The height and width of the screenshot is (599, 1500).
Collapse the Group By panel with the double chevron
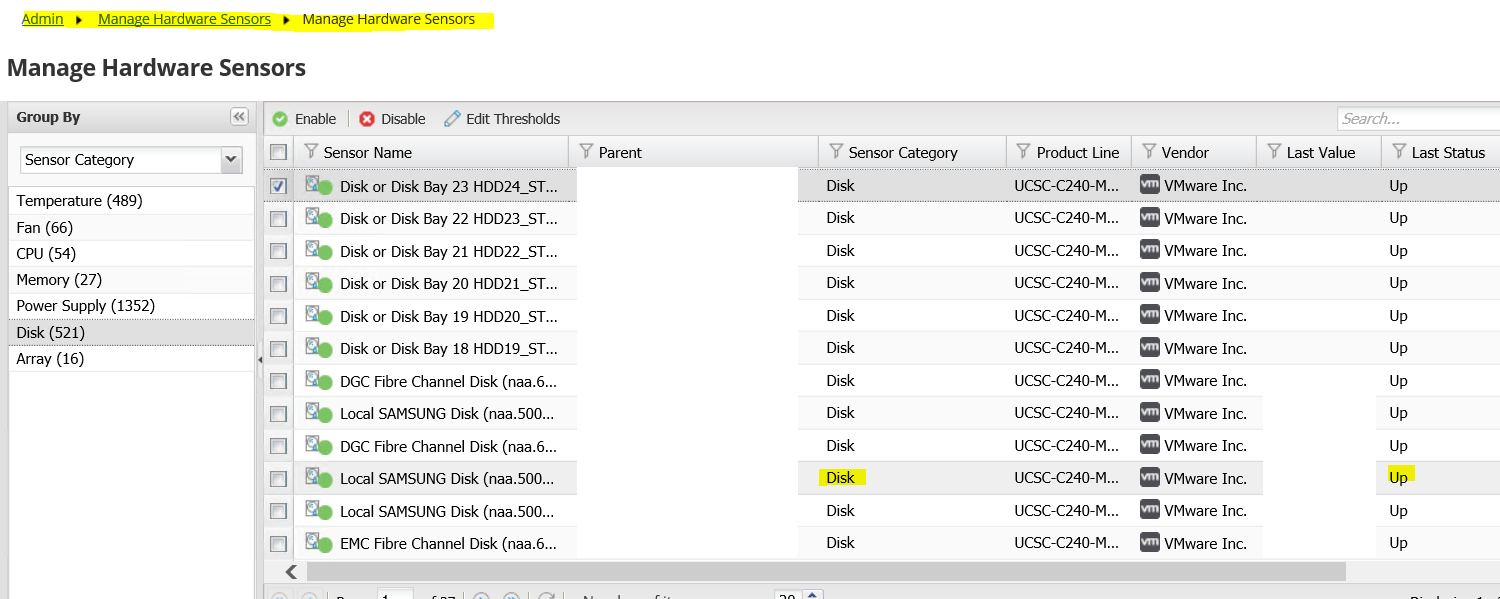pos(239,116)
